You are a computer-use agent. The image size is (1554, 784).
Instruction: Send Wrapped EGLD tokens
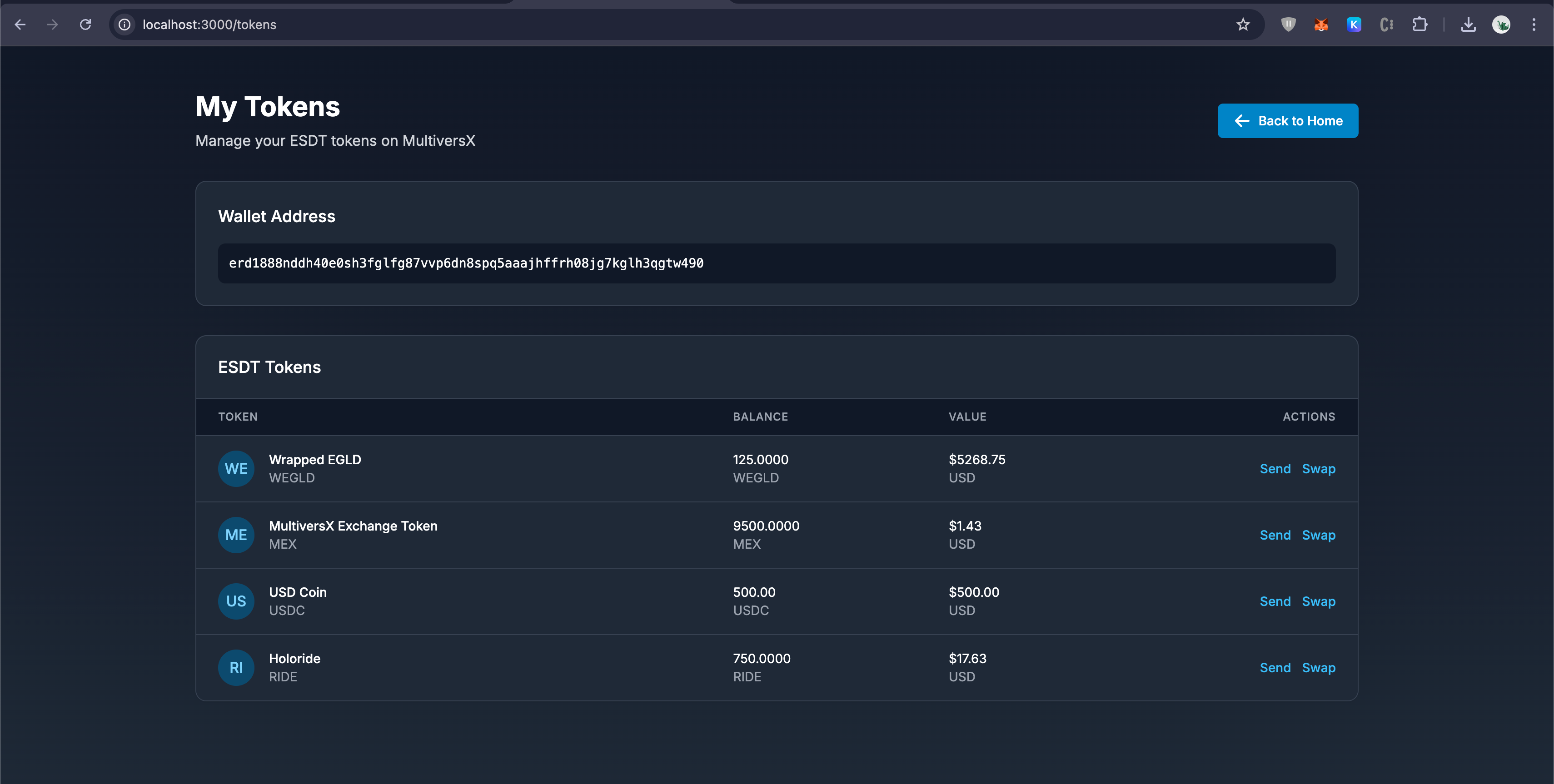[1275, 469]
